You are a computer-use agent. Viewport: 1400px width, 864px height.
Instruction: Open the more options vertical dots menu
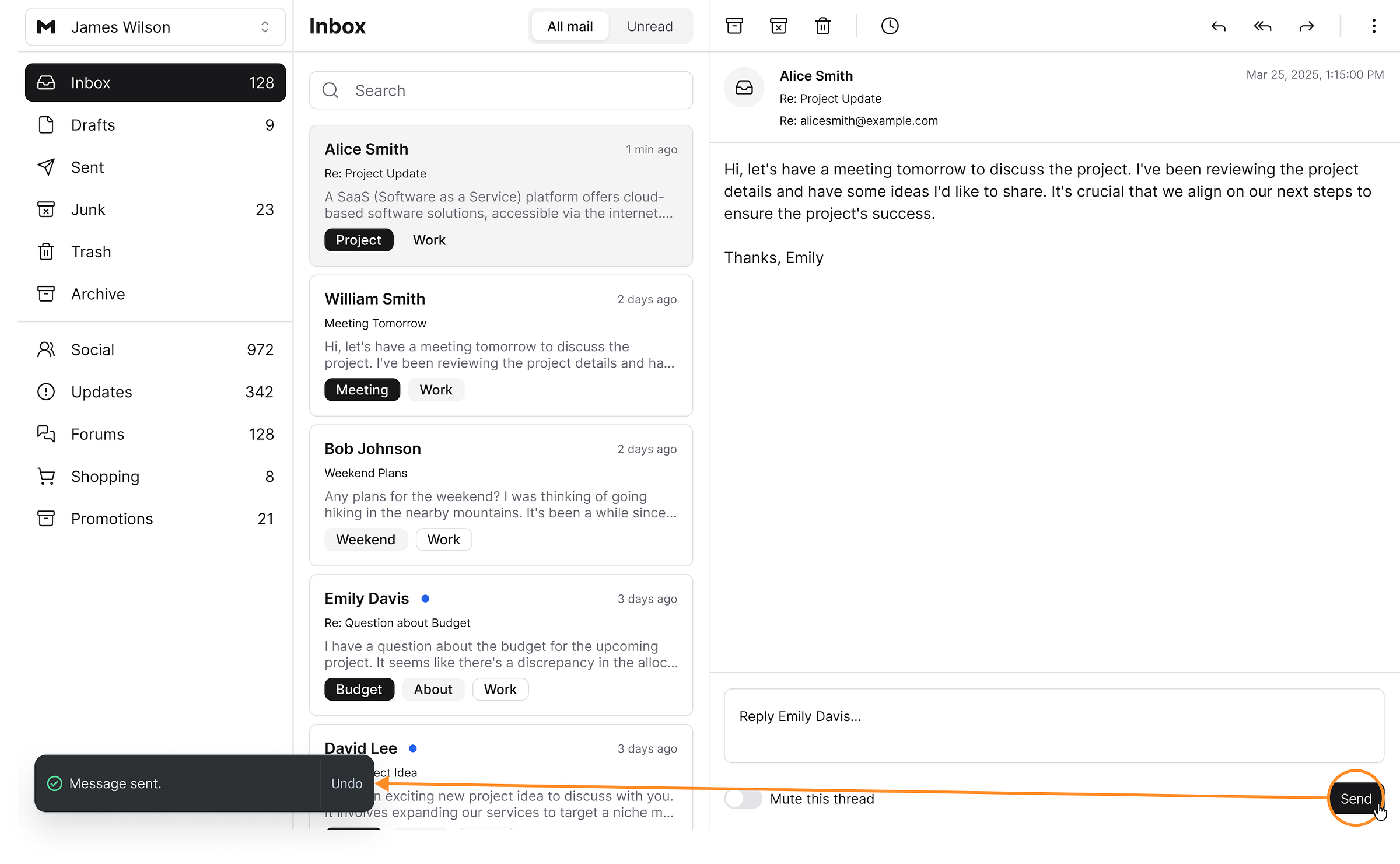point(1374,26)
